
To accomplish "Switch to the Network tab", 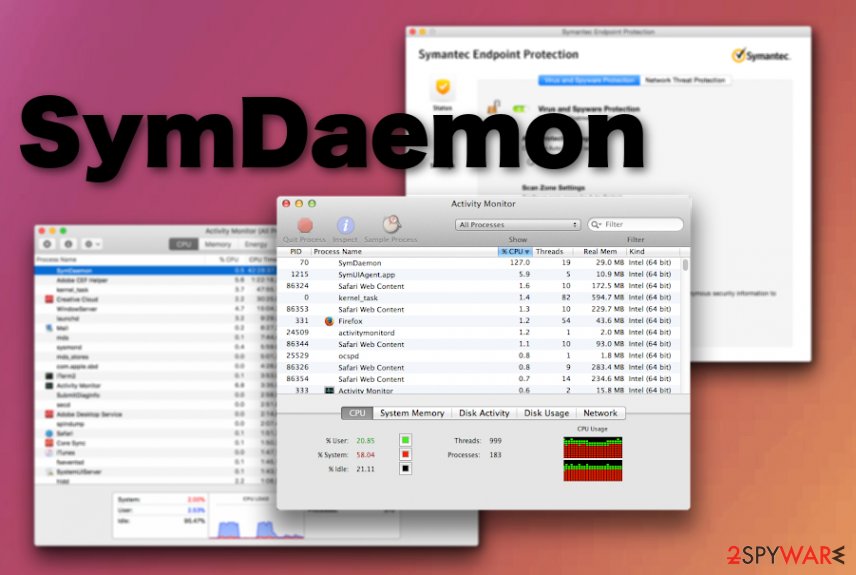I will pos(601,413).
